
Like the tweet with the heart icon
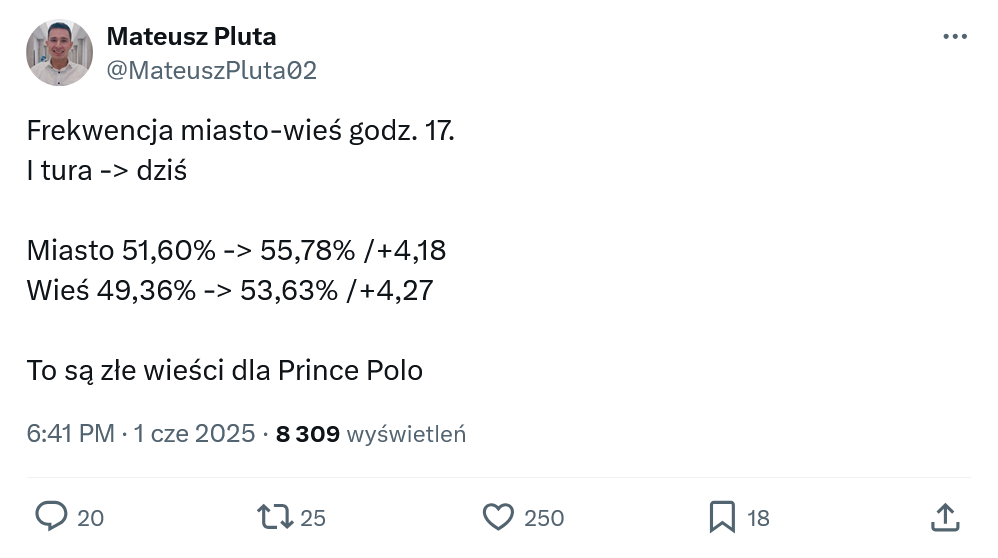pyautogui.click(x=497, y=516)
